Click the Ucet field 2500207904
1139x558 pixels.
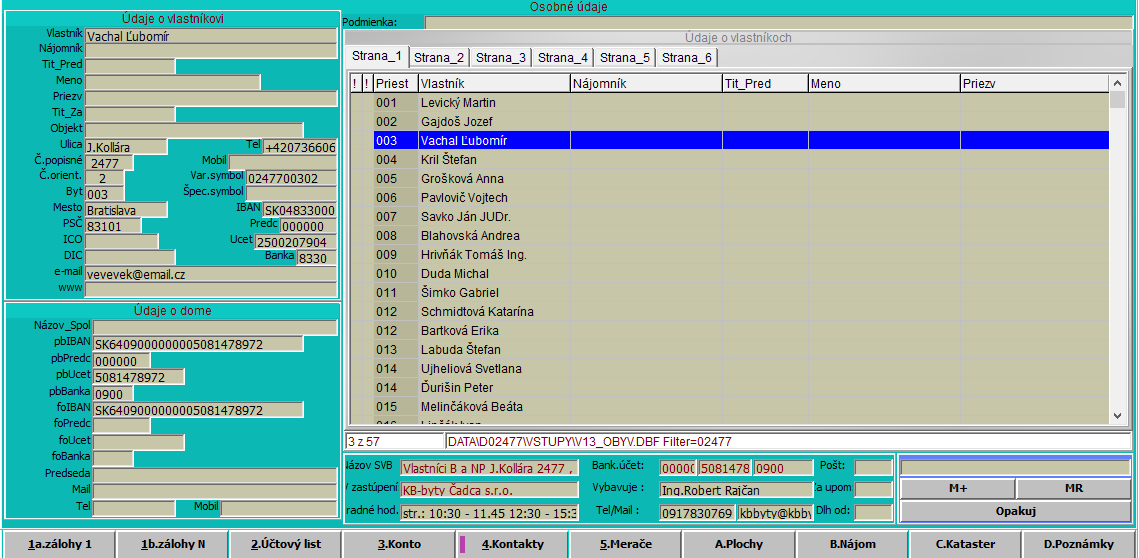pos(295,242)
